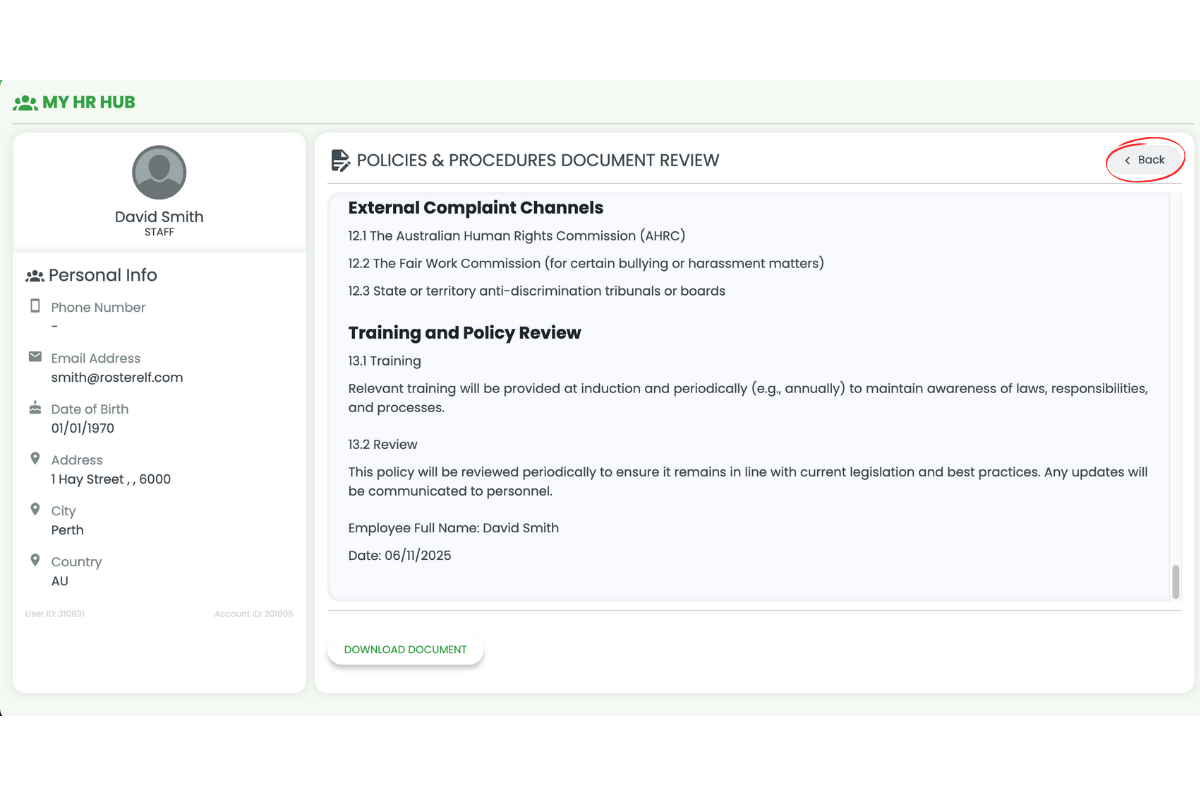Click the location pin beside City
1200x800 pixels.
35,511
